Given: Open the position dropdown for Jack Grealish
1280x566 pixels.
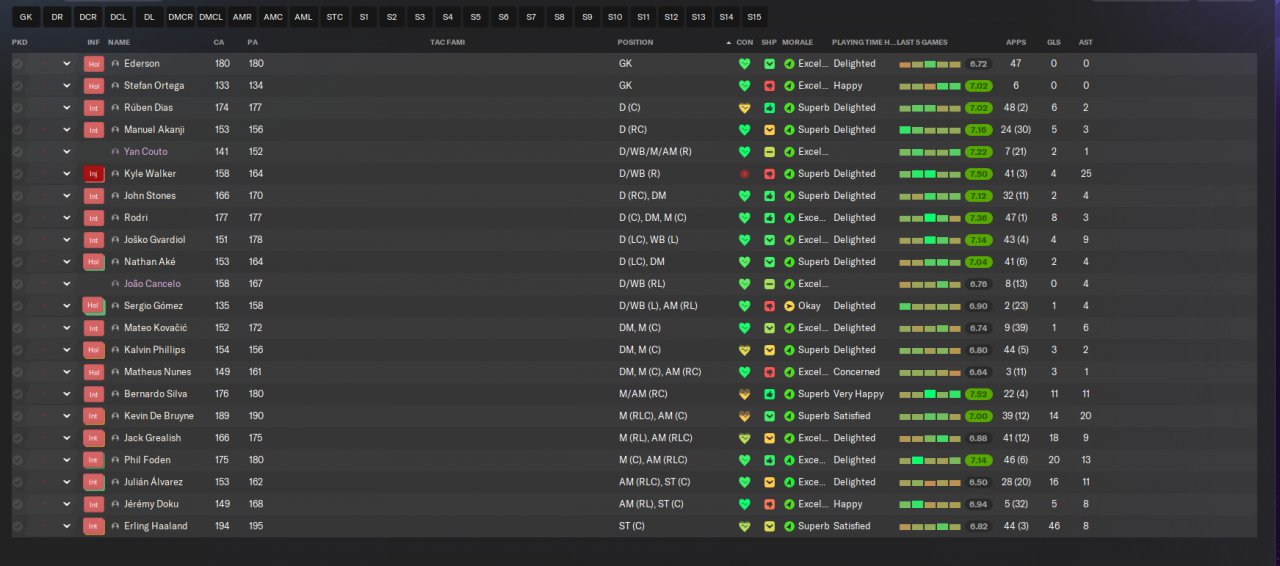Looking at the screenshot, I should click(x=67, y=438).
